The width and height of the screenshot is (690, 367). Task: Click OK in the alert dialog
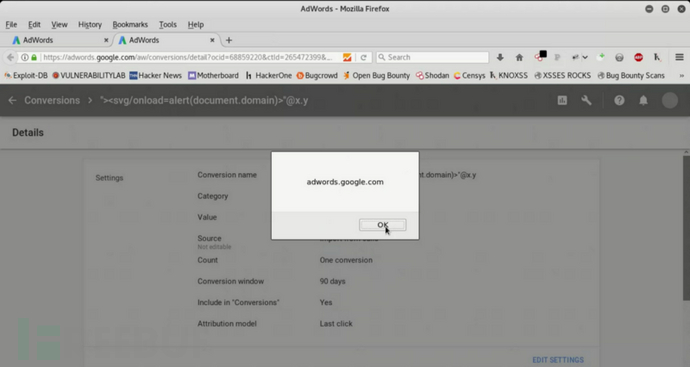click(x=382, y=225)
